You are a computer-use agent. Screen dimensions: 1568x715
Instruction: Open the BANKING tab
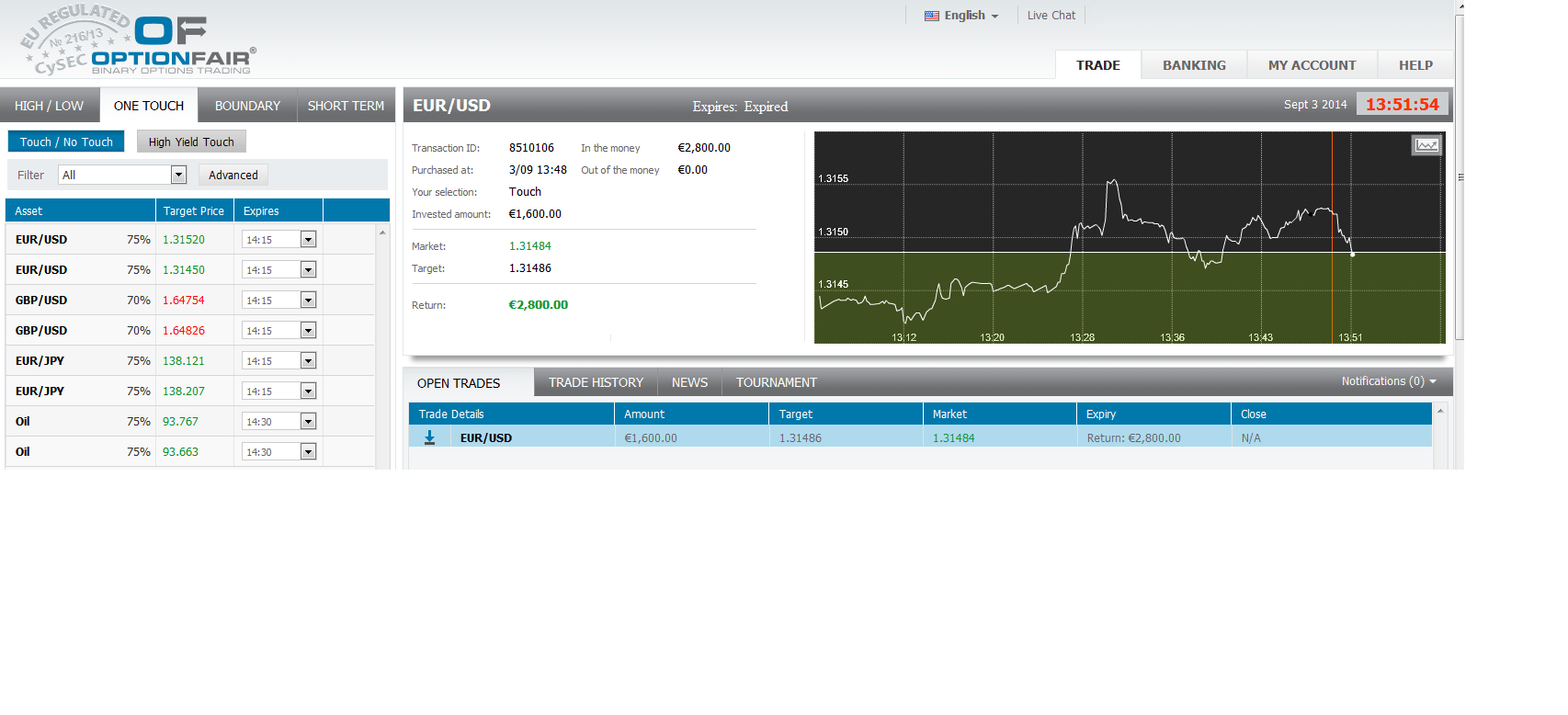click(1194, 65)
